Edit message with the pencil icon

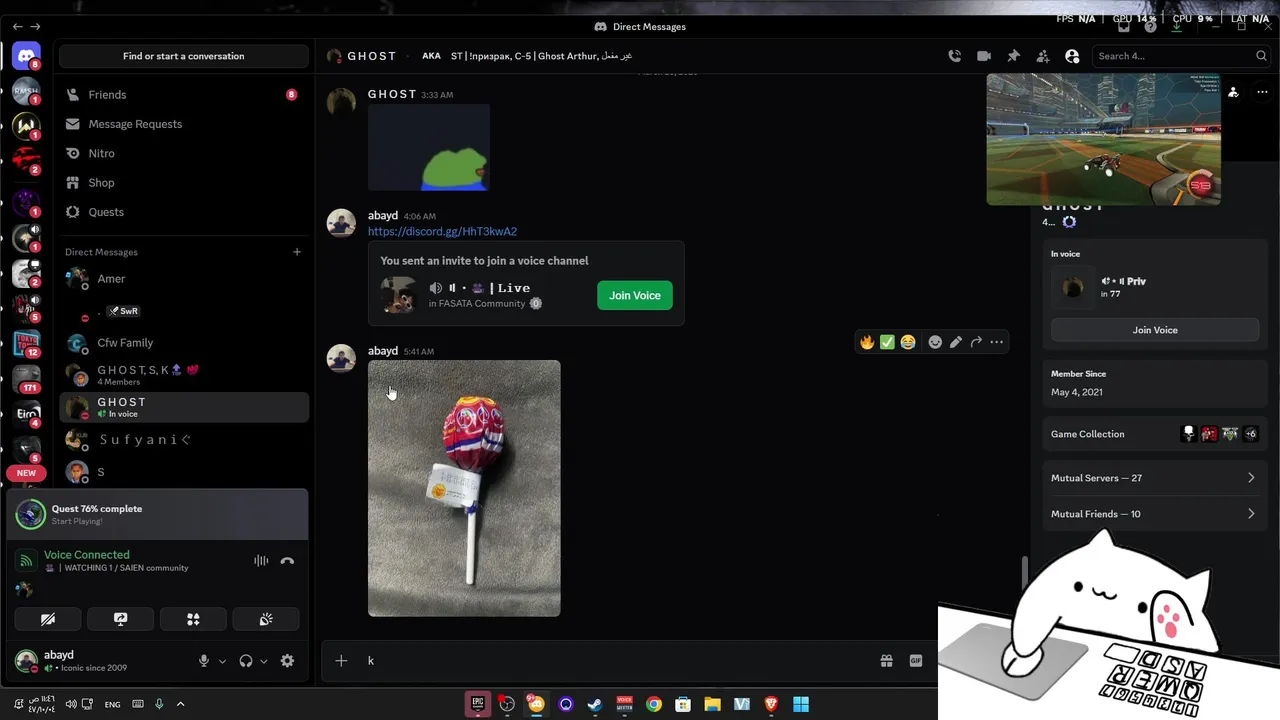956,342
